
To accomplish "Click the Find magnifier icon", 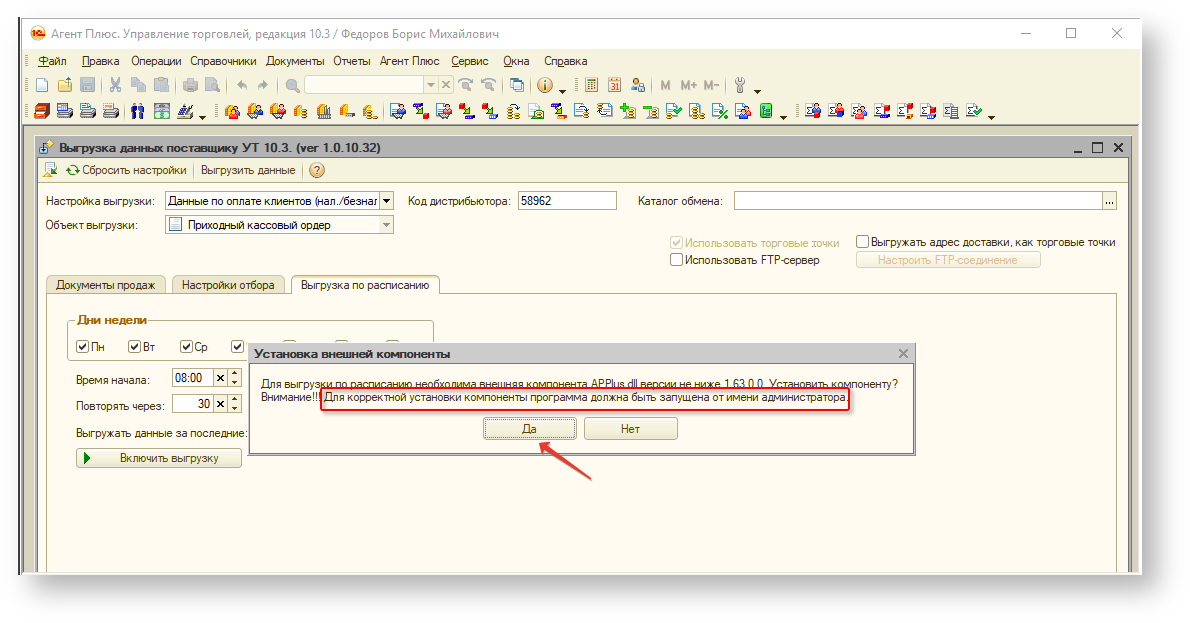I will [x=292, y=85].
